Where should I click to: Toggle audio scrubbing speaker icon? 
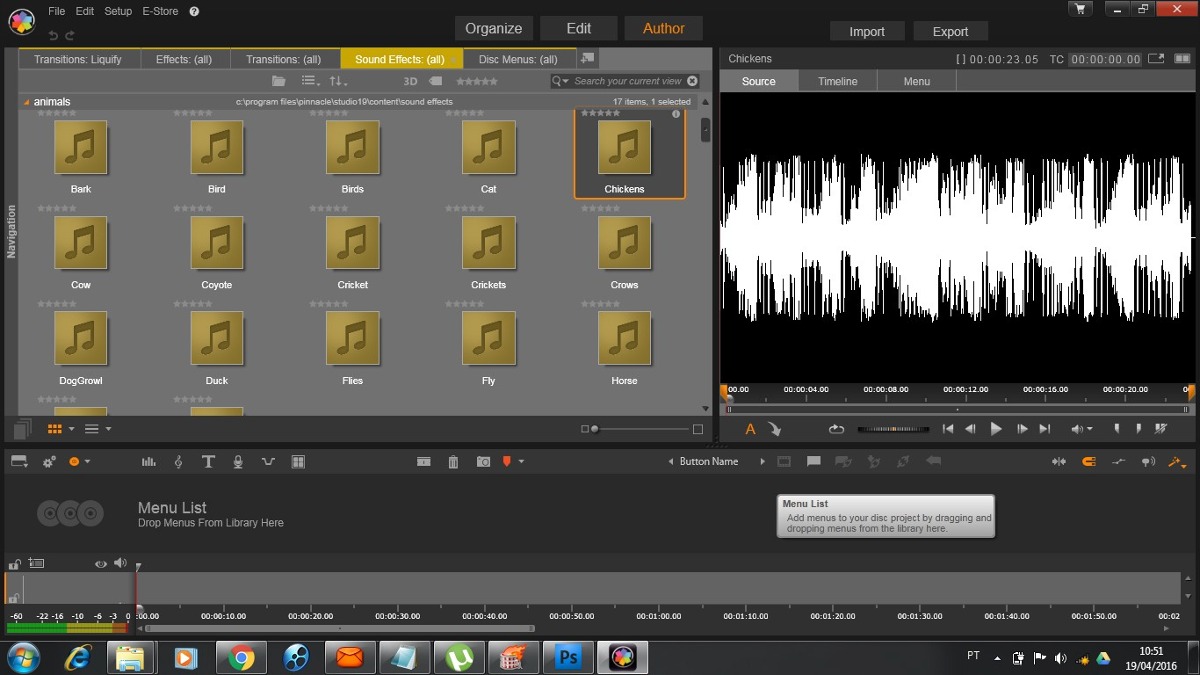1148,461
